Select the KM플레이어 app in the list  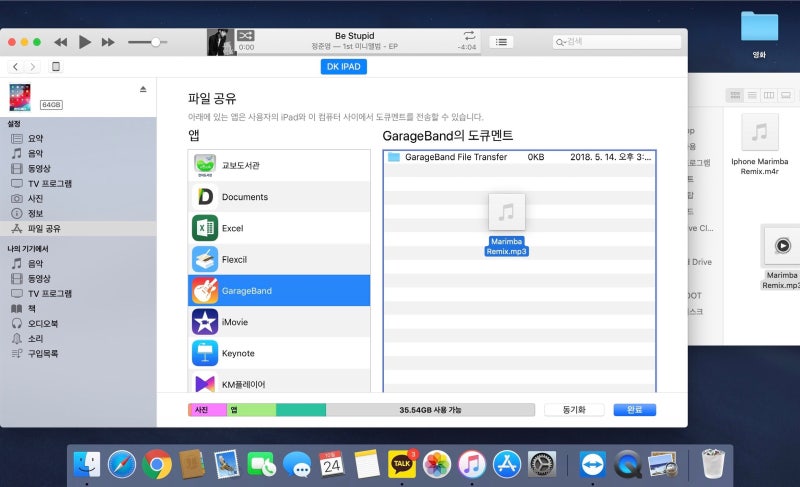coord(279,381)
